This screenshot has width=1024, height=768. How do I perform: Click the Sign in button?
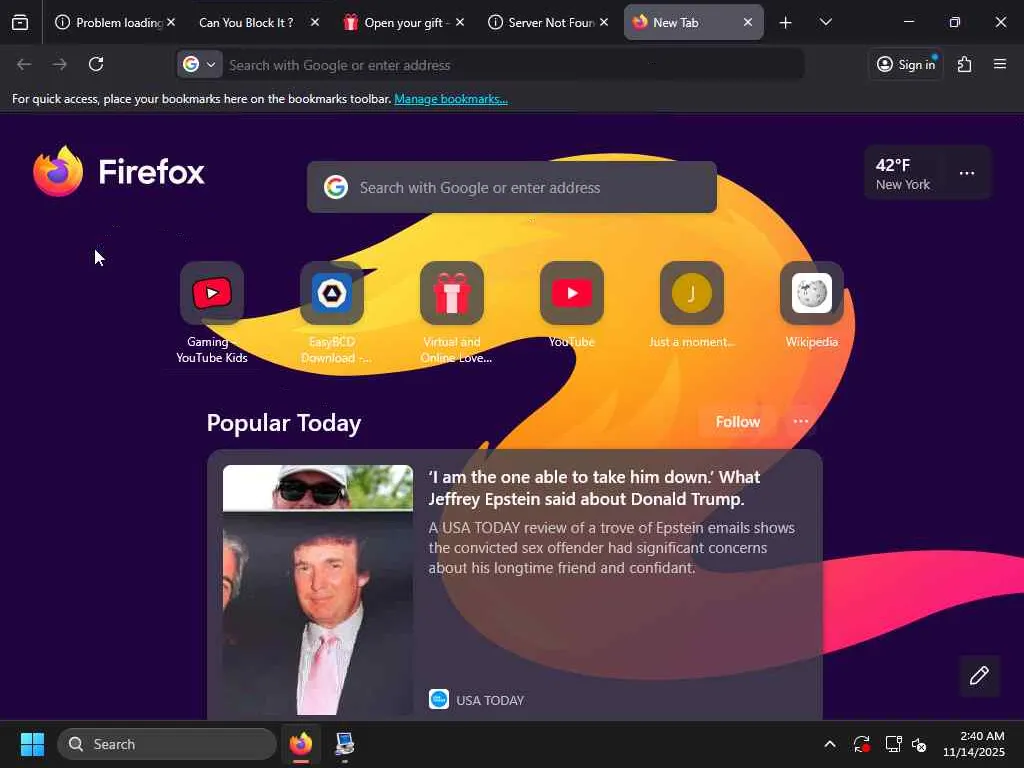(906, 65)
